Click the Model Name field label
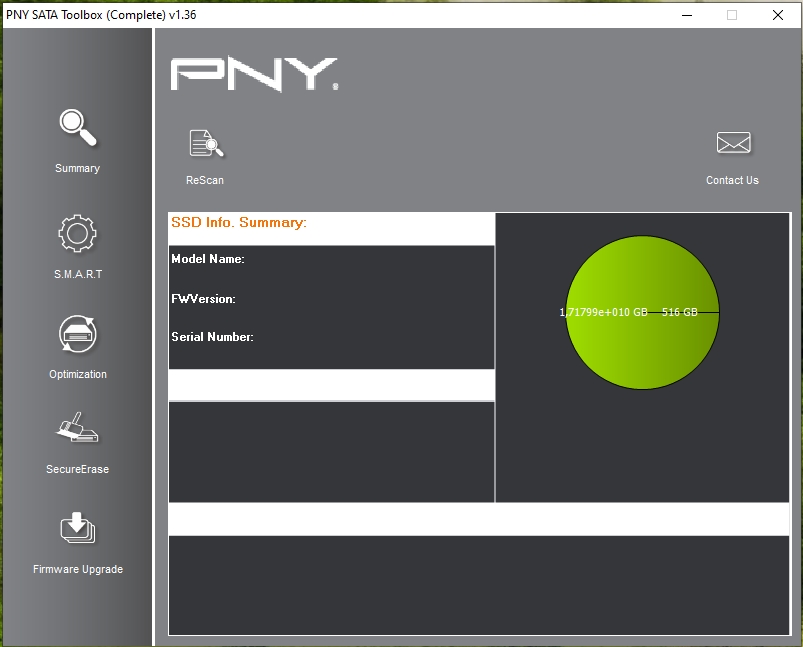Screen dimensions: 803x647 click(x=208, y=259)
